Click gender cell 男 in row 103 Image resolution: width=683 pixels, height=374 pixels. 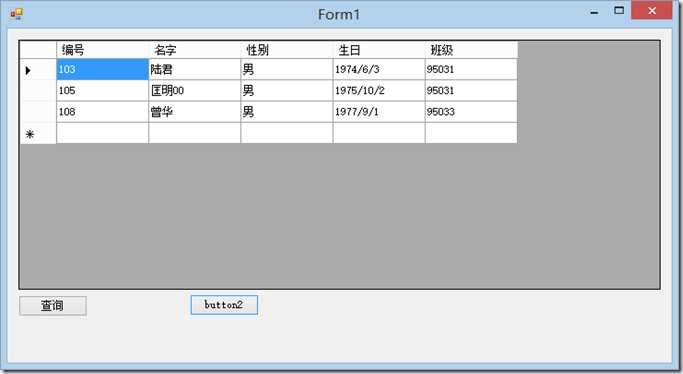pyautogui.click(x=287, y=69)
